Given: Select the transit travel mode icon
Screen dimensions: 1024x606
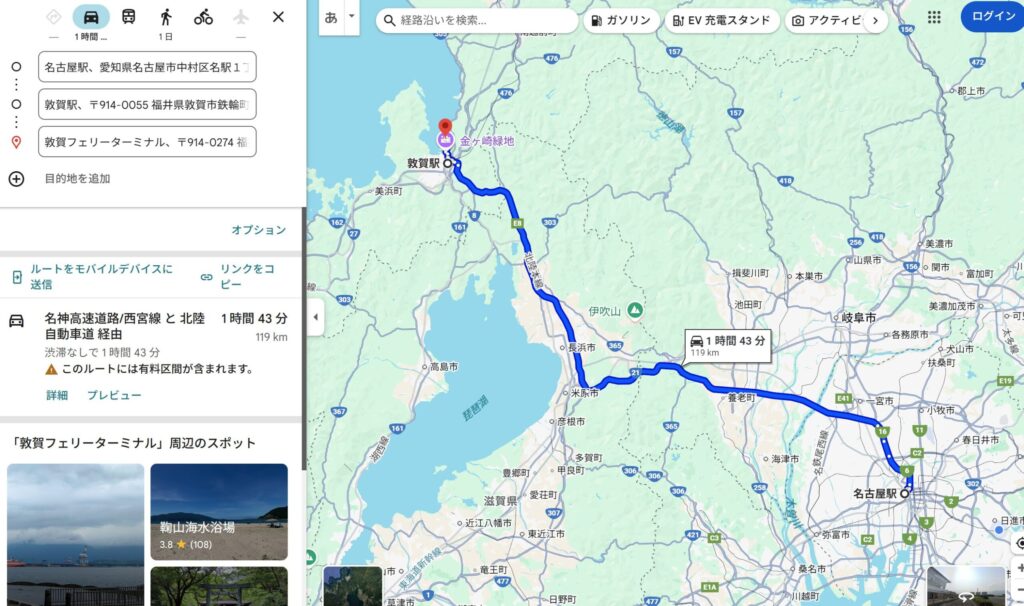Looking at the screenshot, I should (129, 17).
